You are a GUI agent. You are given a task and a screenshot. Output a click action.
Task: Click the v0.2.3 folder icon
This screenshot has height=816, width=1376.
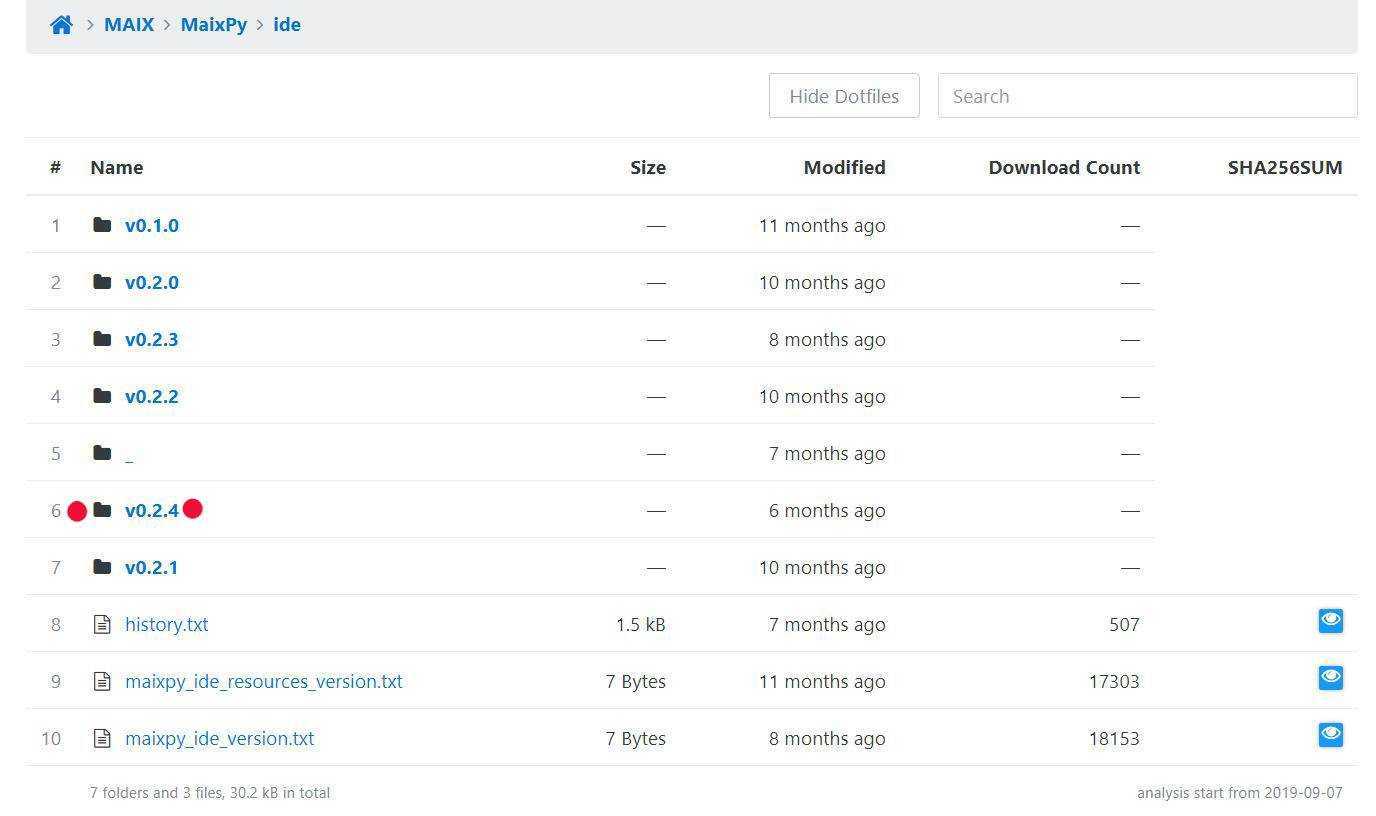point(102,339)
